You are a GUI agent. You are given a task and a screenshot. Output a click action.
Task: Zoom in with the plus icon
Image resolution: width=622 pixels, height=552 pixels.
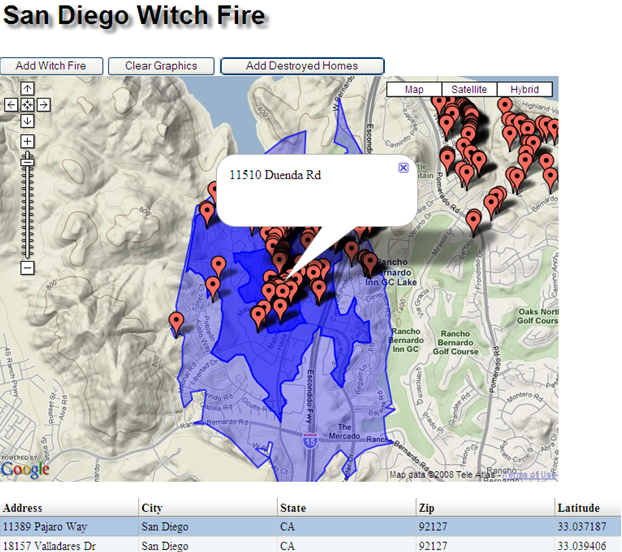click(x=27, y=141)
